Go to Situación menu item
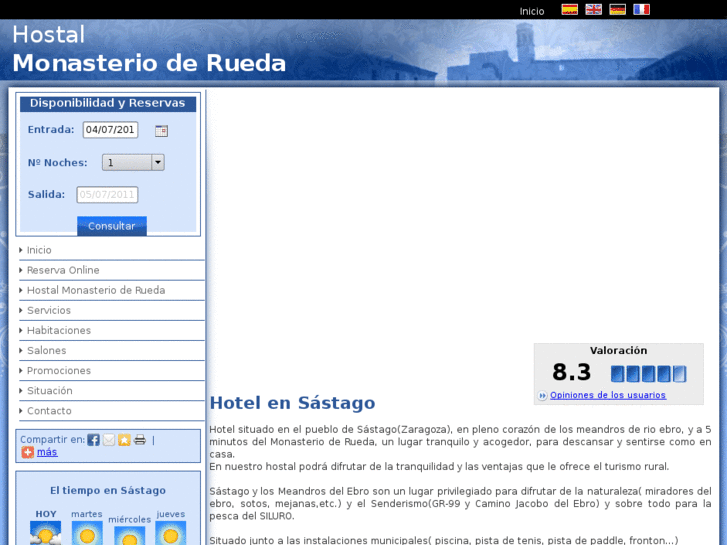727x545 pixels. point(50,391)
